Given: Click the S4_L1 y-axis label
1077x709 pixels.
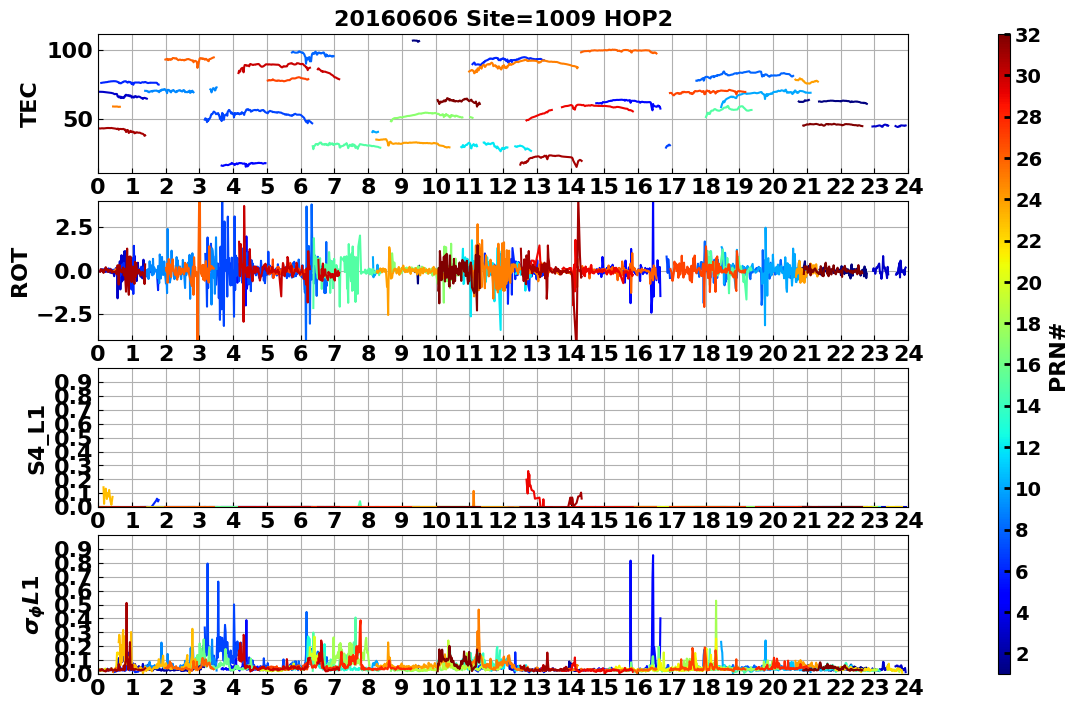Looking at the screenshot, I should tap(36, 440).
